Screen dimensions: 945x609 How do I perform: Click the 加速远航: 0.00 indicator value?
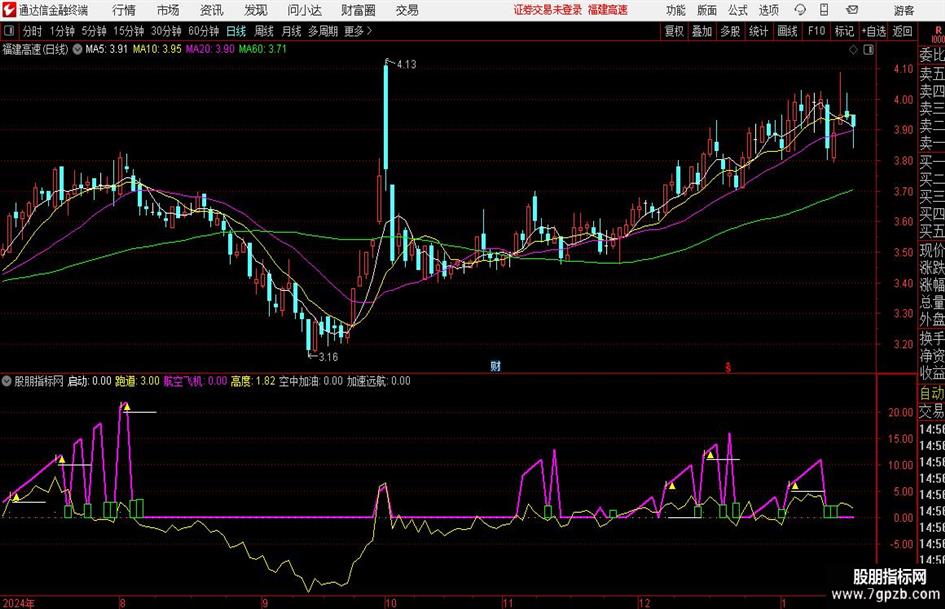(x=378, y=381)
